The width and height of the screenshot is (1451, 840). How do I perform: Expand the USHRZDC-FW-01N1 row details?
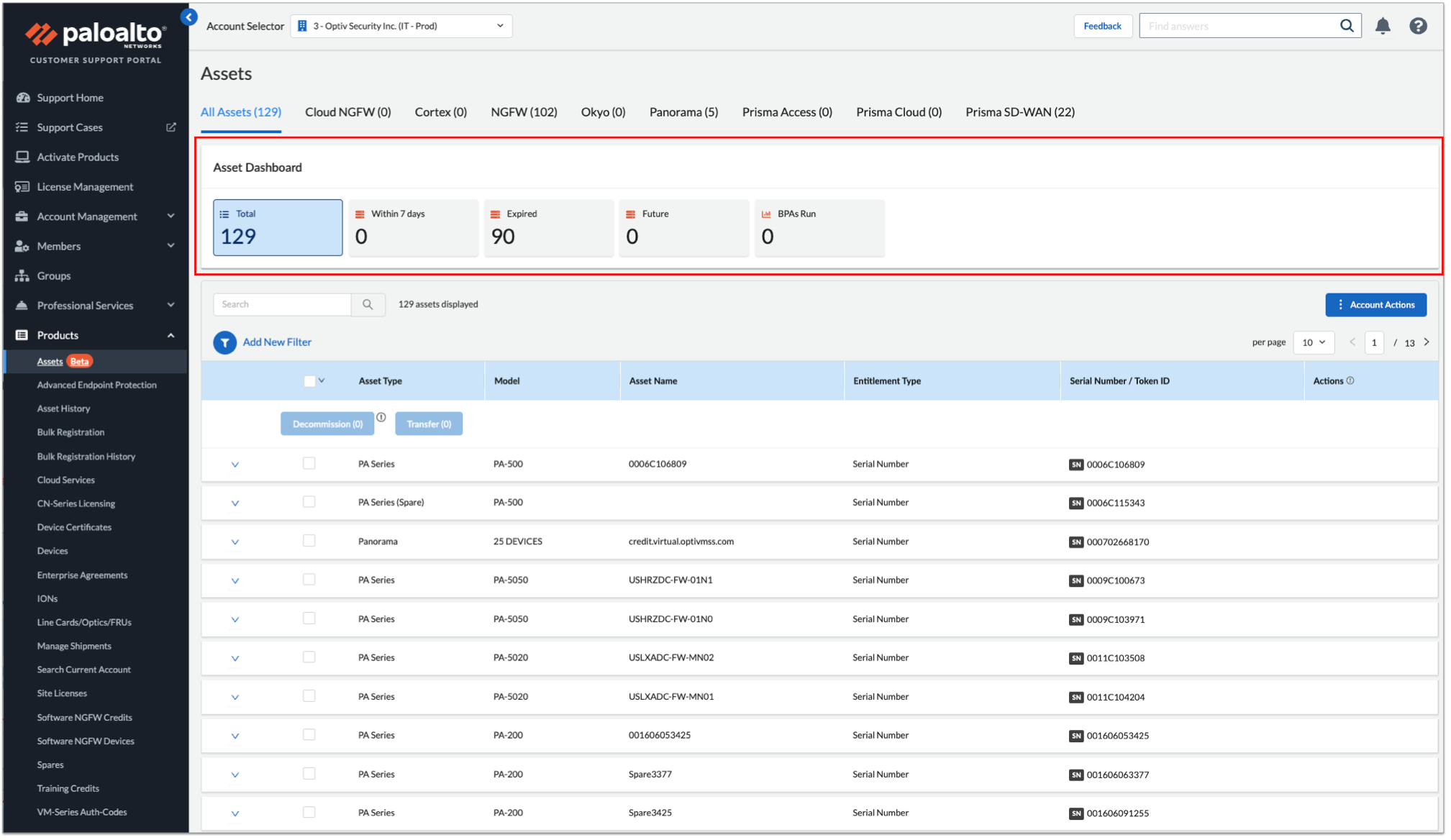click(235, 580)
